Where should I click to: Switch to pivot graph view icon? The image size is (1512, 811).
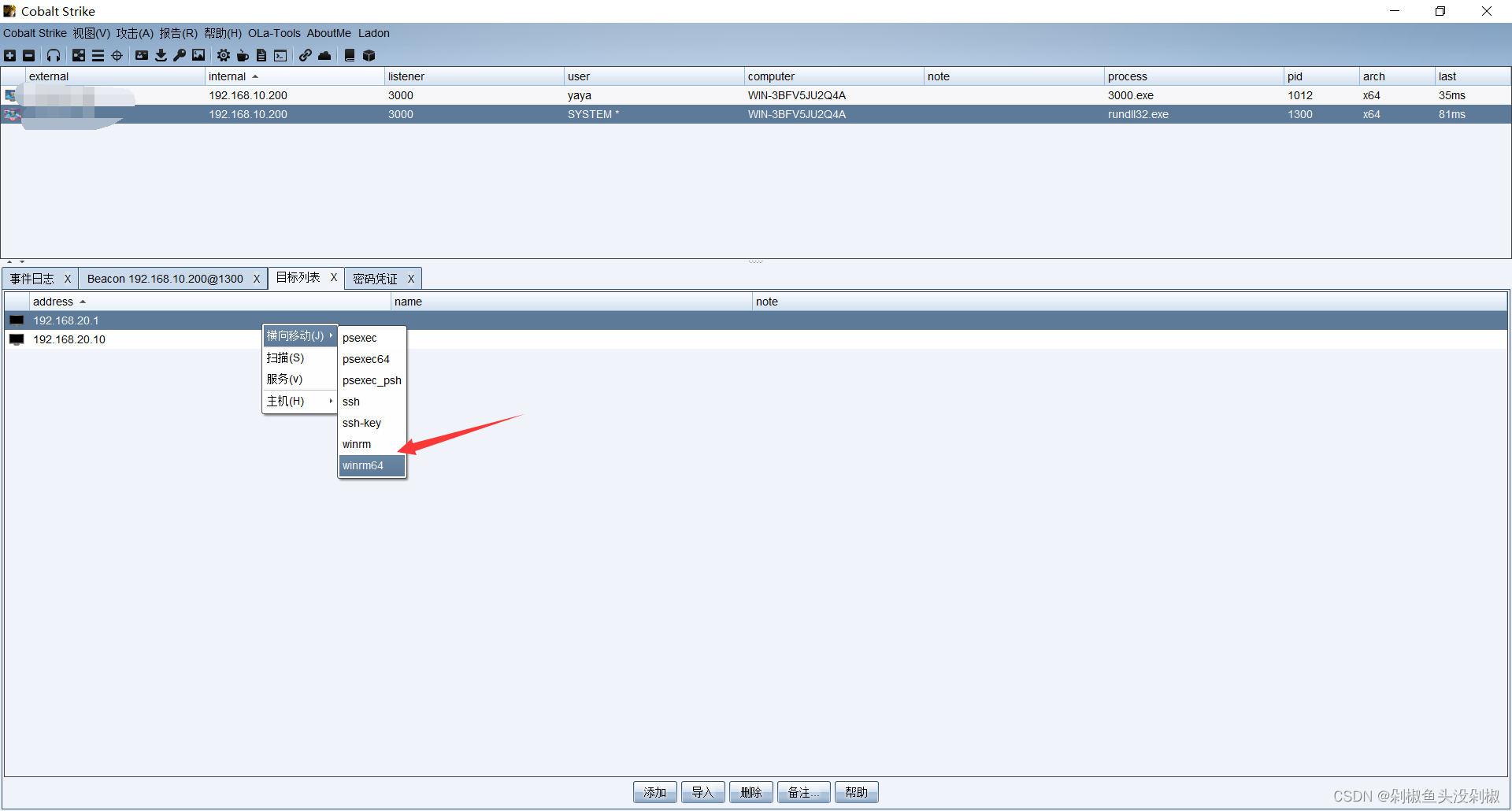(79, 55)
